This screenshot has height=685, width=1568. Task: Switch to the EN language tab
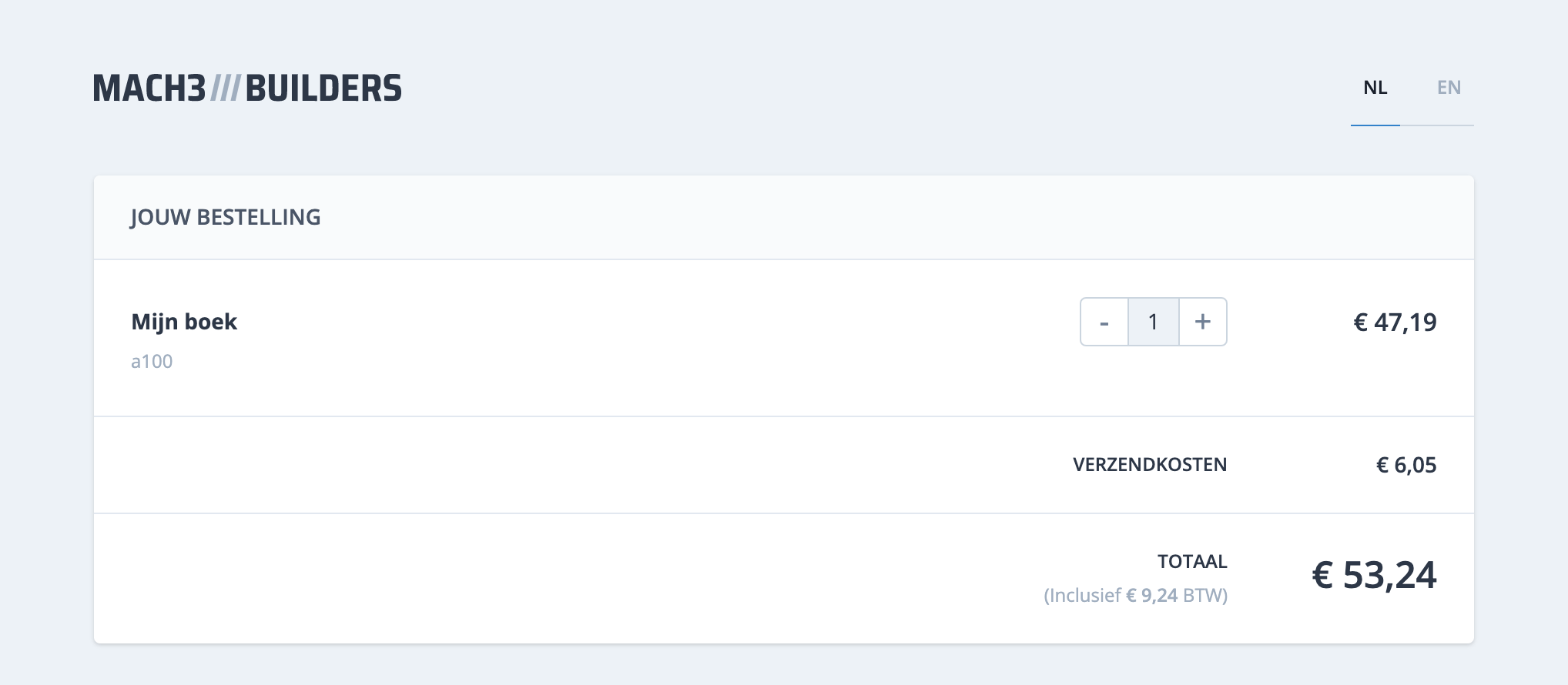(1449, 88)
